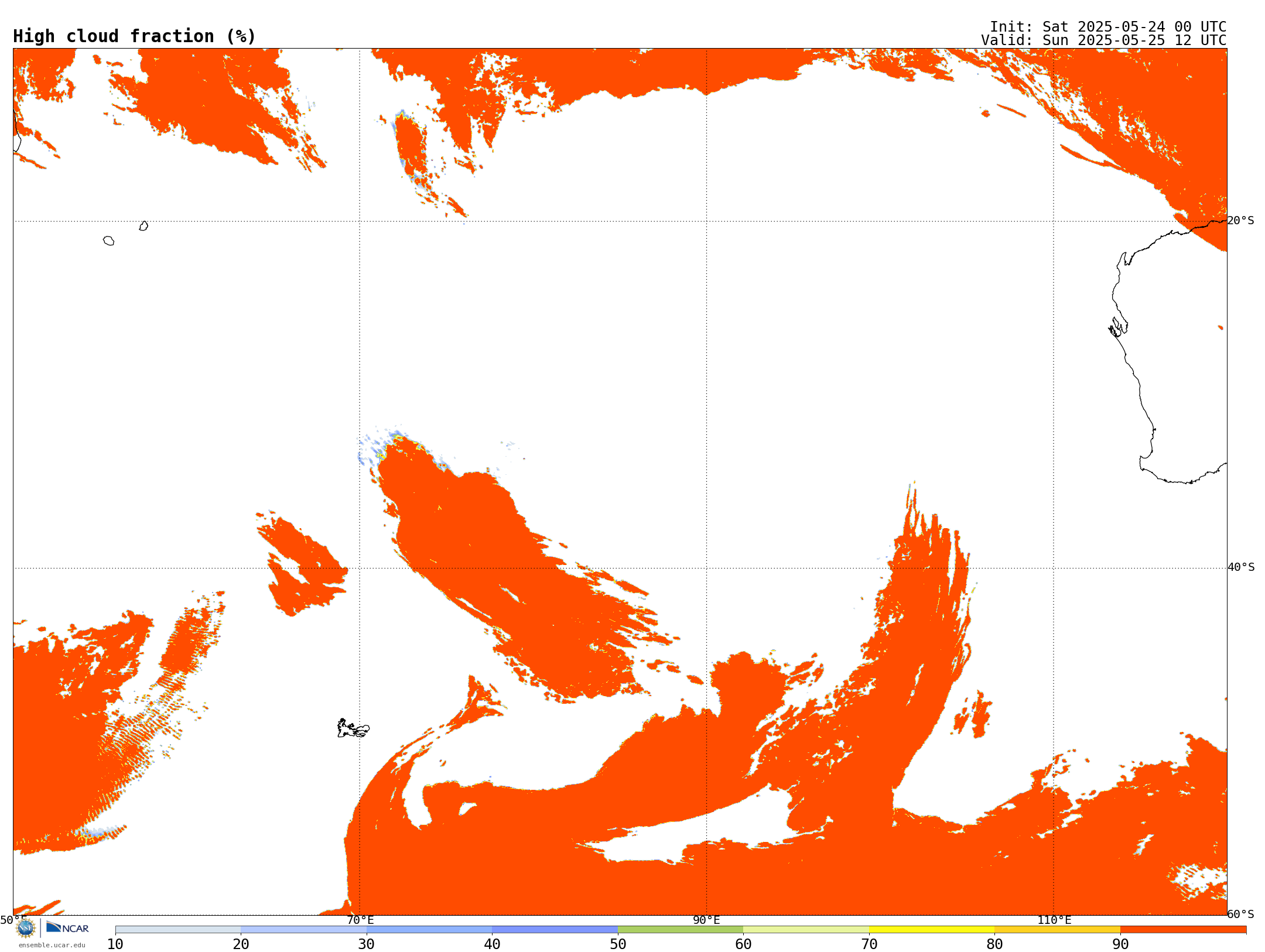Click colorbar tick label 80
Image resolution: width=1265 pixels, height=952 pixels.
[x=994, y=944]
